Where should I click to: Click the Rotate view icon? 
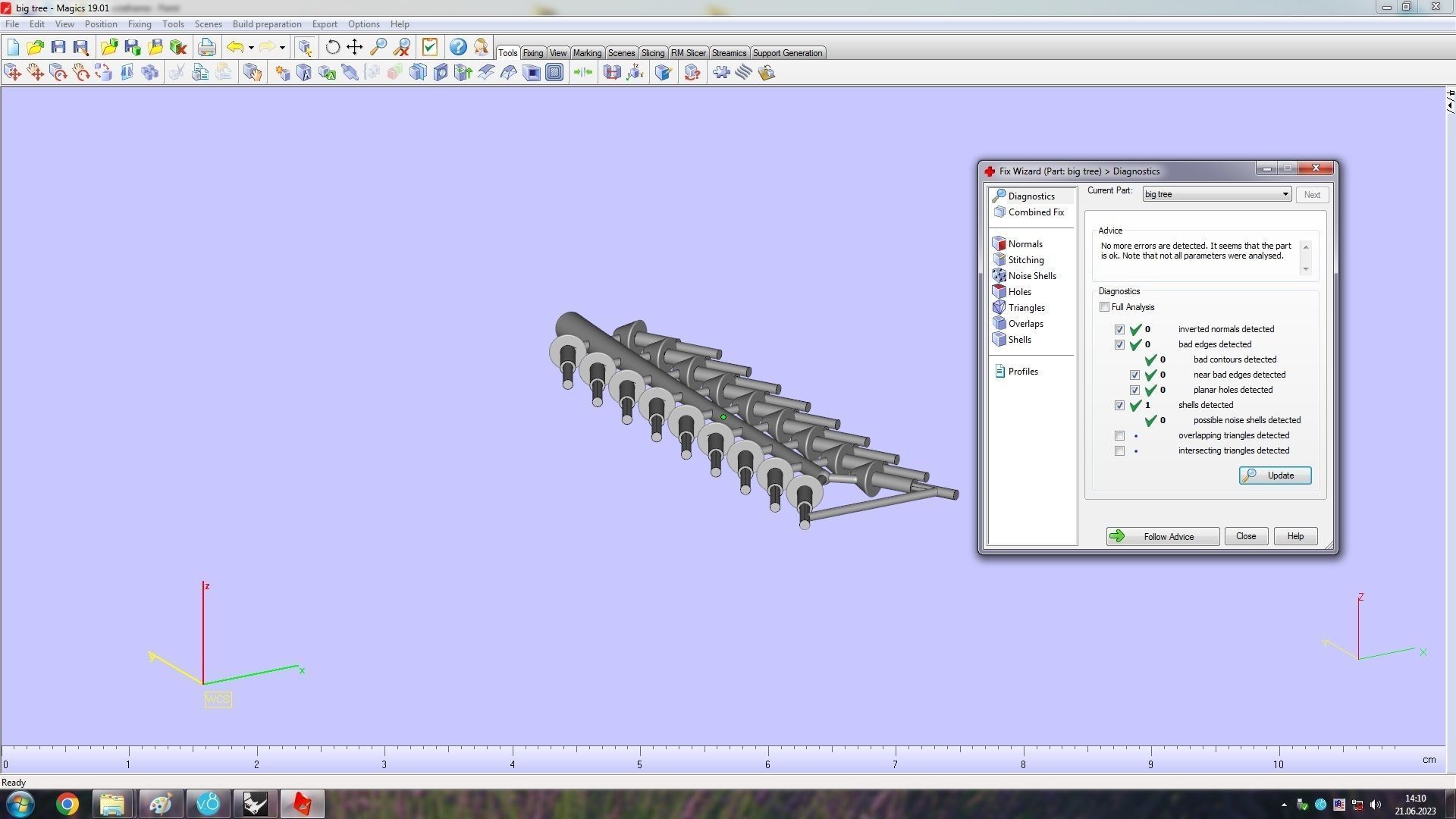coord(332,47)
